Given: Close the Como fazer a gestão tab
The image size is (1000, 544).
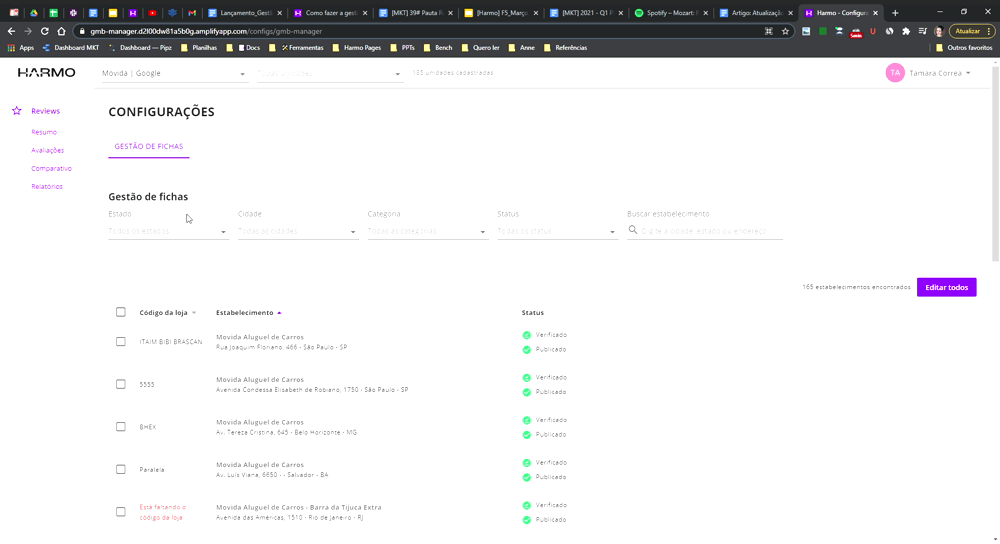Looking at the screenshot, I should [x=365, y=13].
